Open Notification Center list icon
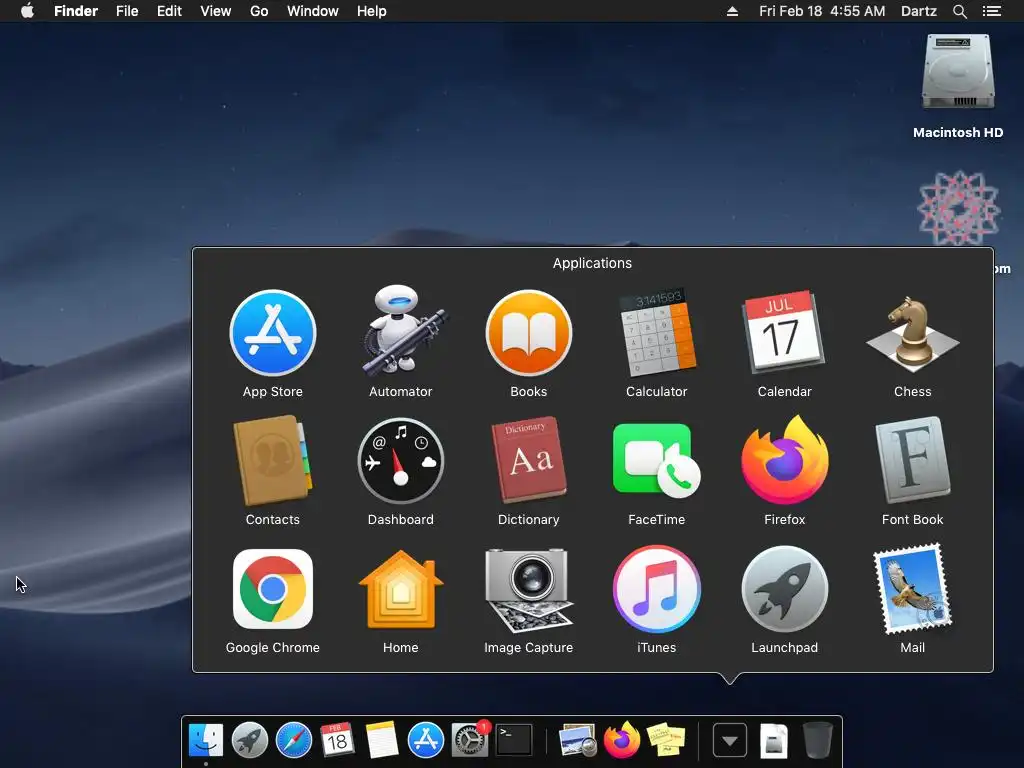The image size is (1024, 768). pos(992,11)
